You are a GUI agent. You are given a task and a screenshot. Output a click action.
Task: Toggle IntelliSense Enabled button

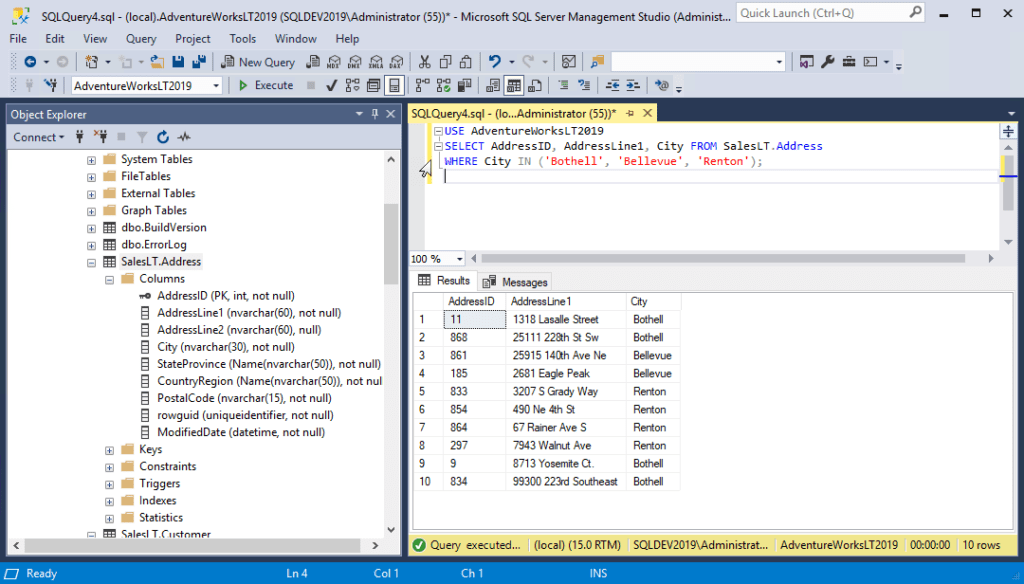coord(394,86)
